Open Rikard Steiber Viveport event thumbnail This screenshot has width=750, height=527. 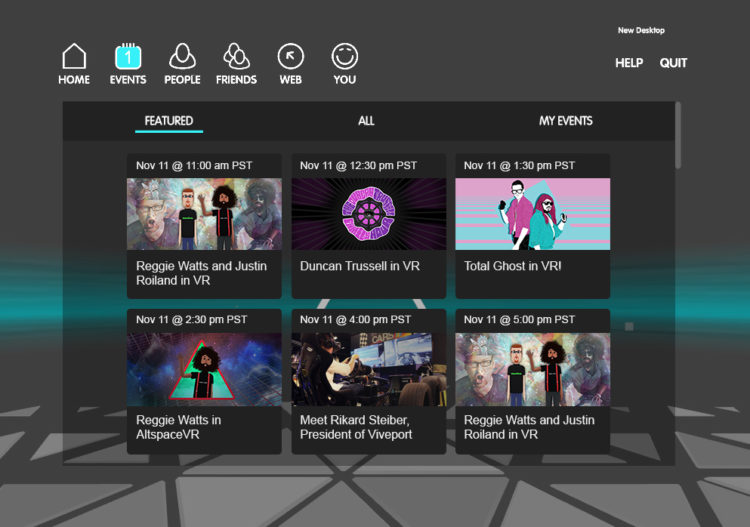click(x=369, y=369)
